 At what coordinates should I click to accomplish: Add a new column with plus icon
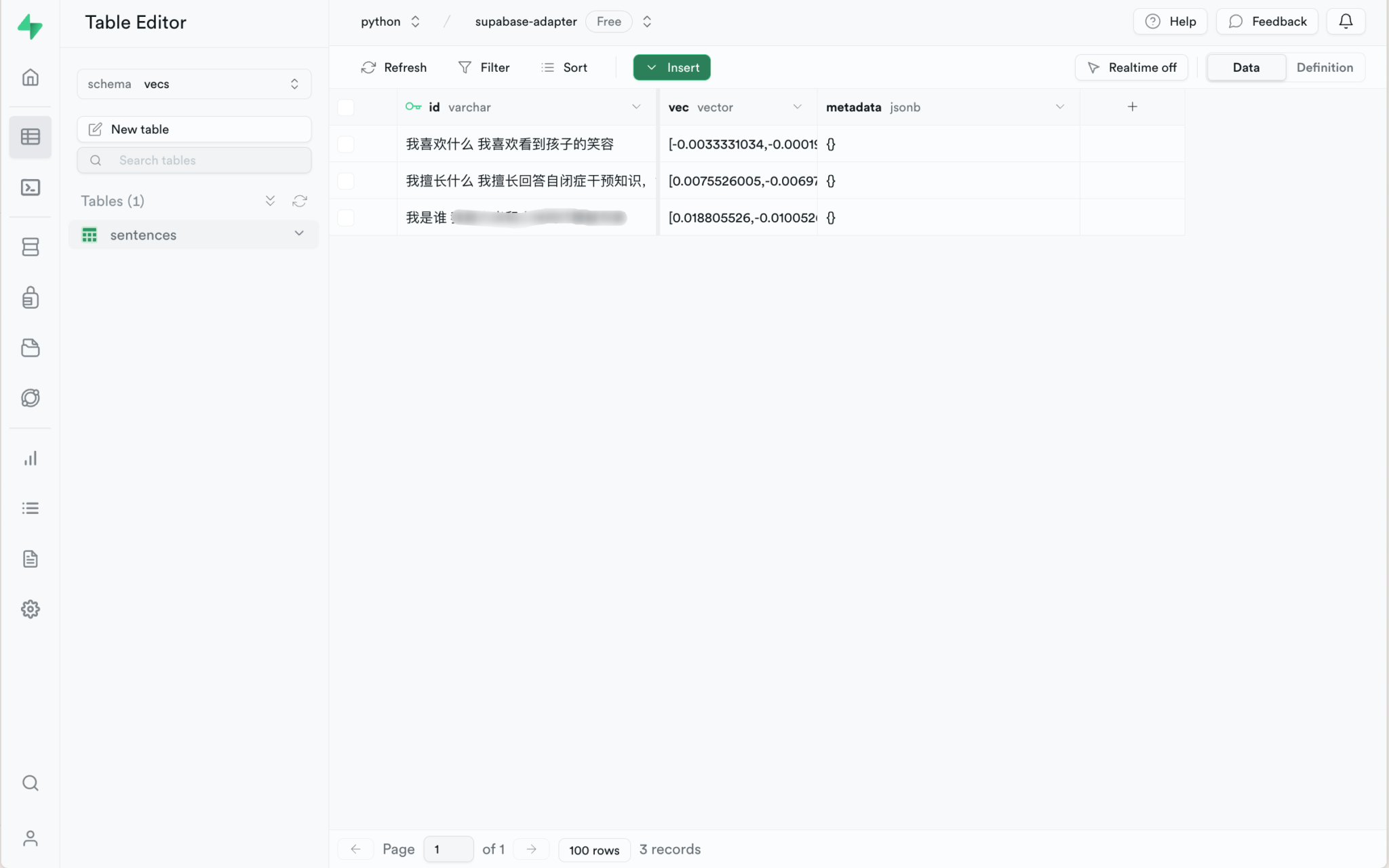1133,106
